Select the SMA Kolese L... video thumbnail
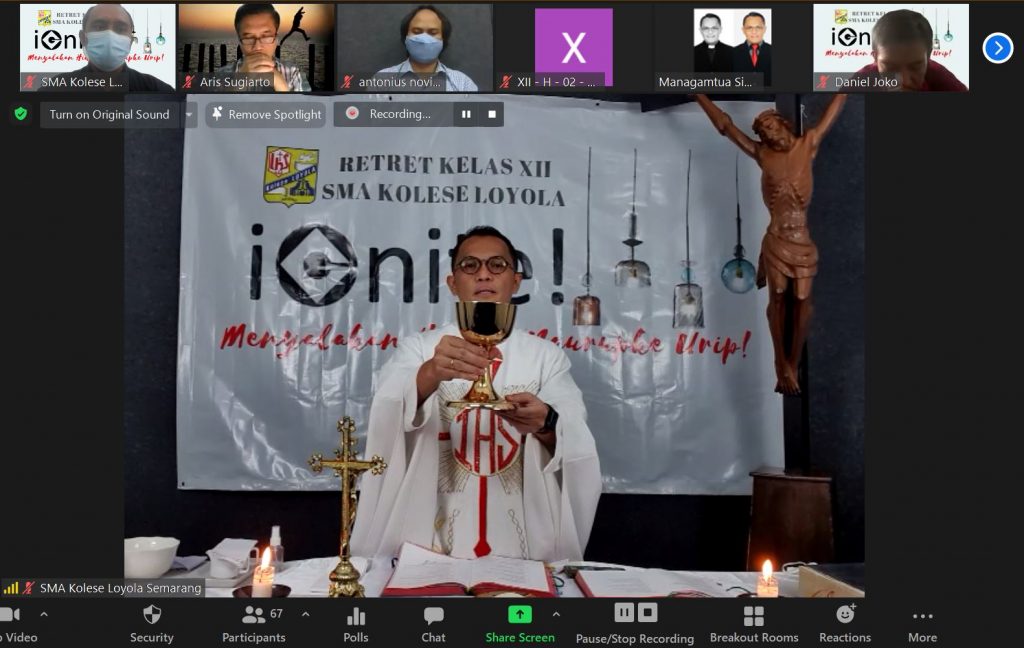The image size is (1024, 648). click(x=97, y=47)
